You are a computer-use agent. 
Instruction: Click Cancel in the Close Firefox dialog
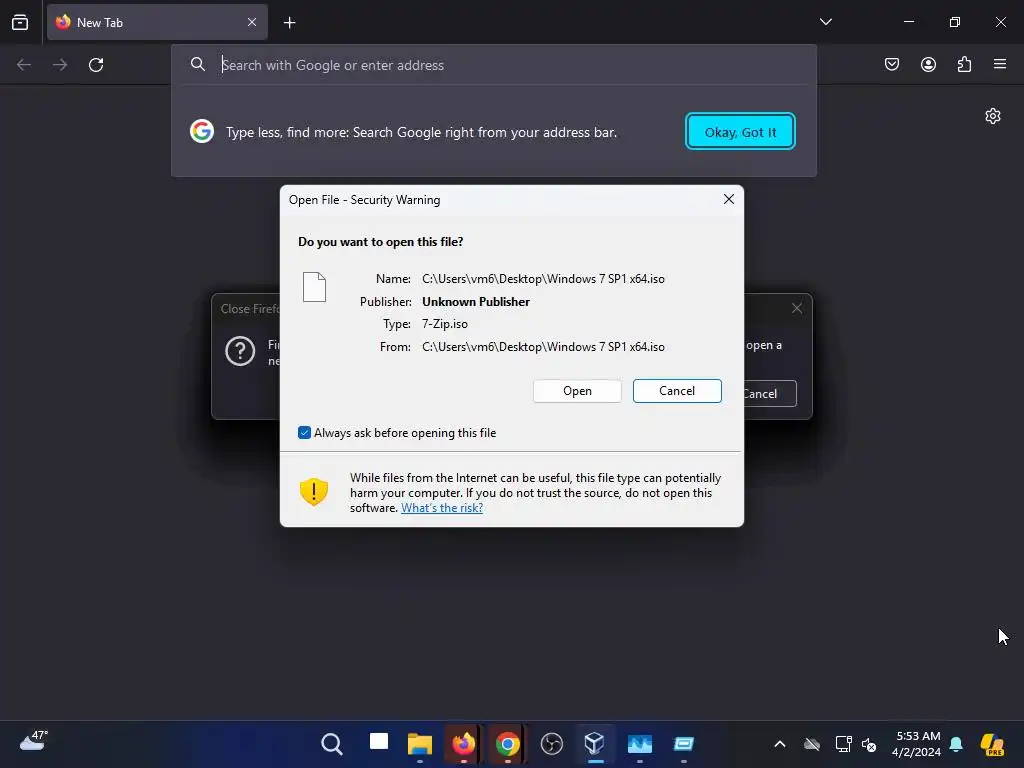(771, 394)
